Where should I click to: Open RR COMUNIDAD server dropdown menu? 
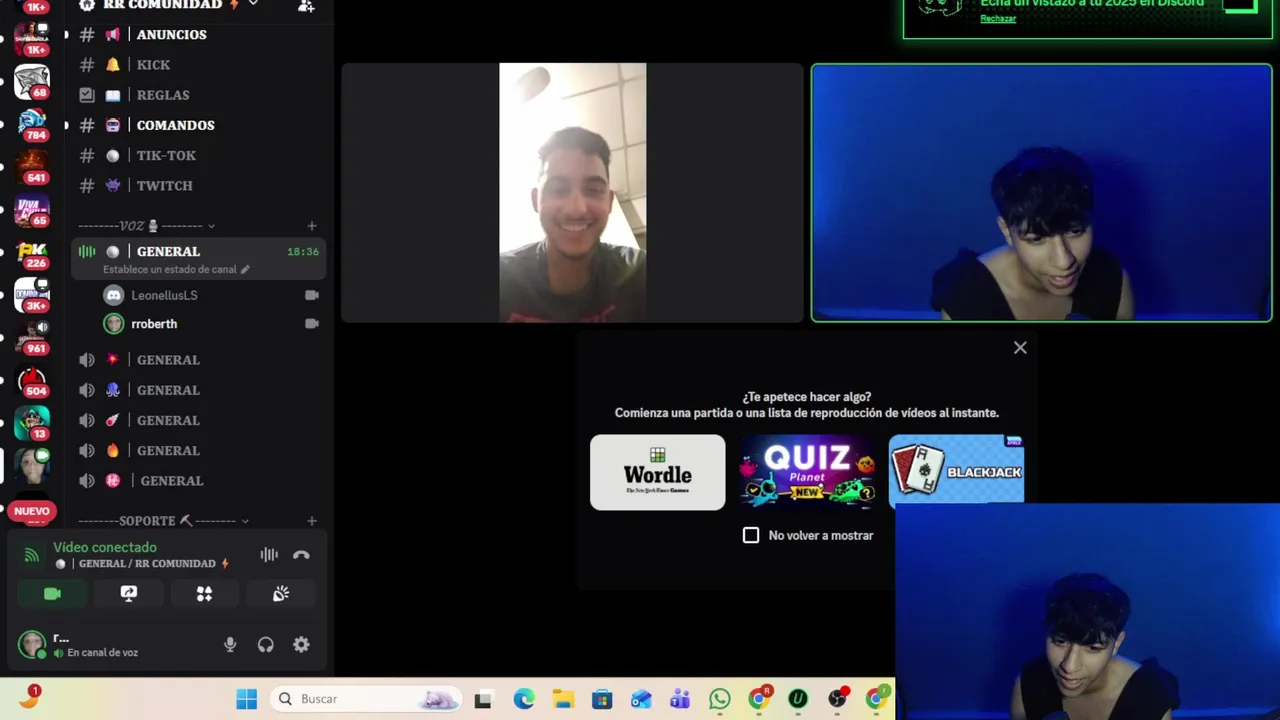tap(170, 5)
